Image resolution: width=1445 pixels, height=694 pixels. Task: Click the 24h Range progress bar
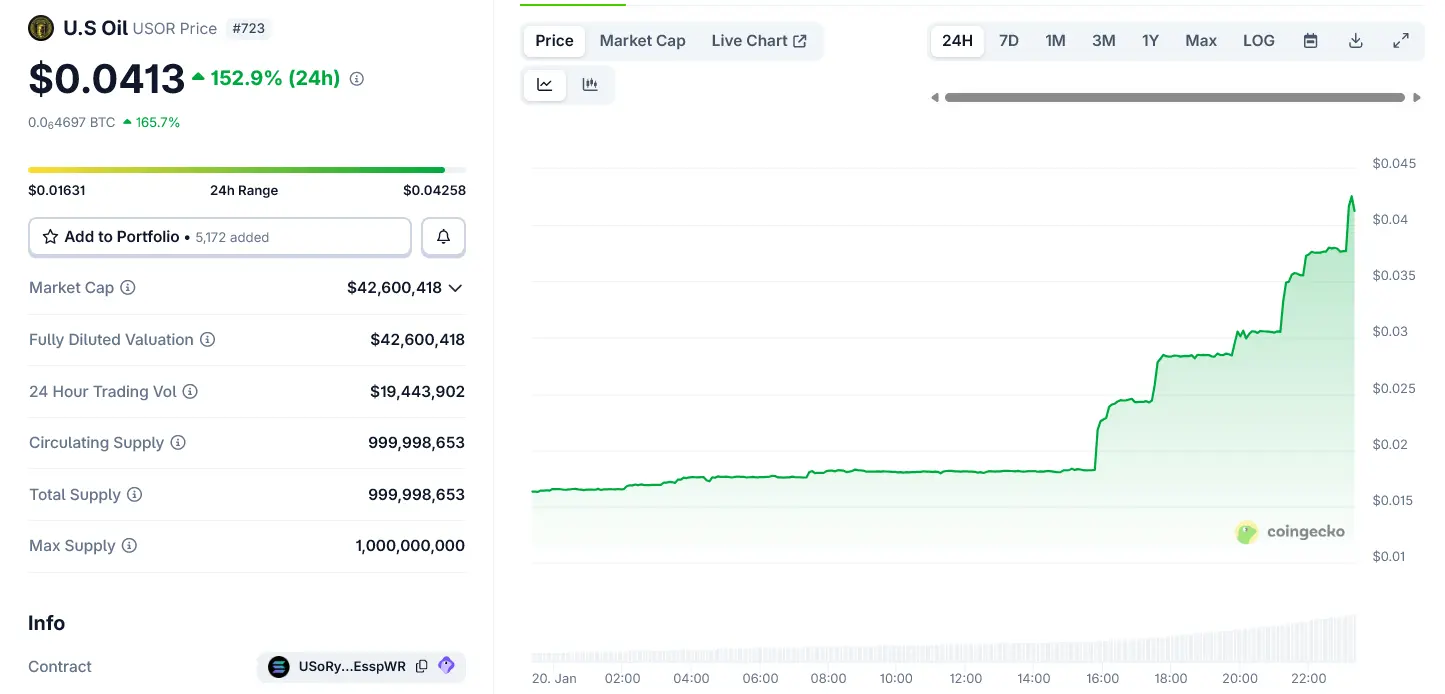tap(244, 169)
